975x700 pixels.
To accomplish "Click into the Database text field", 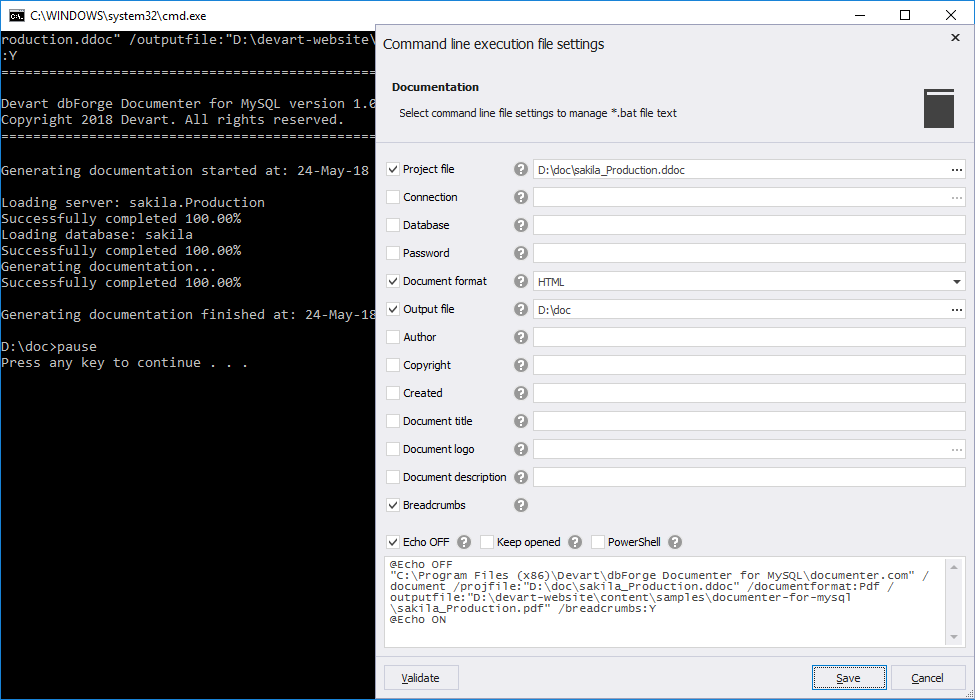I will 749,226.
